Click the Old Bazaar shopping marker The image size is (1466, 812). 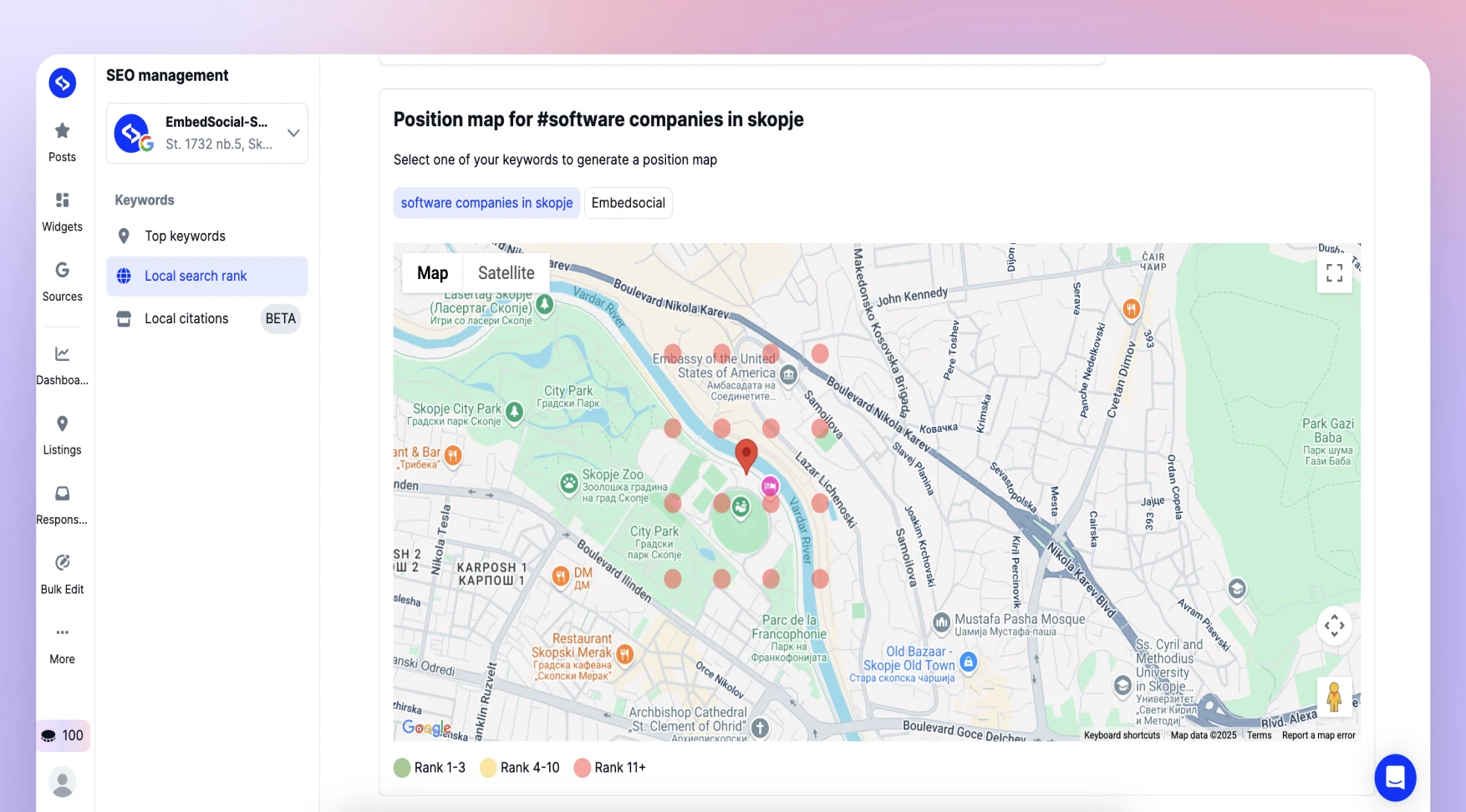968,662
